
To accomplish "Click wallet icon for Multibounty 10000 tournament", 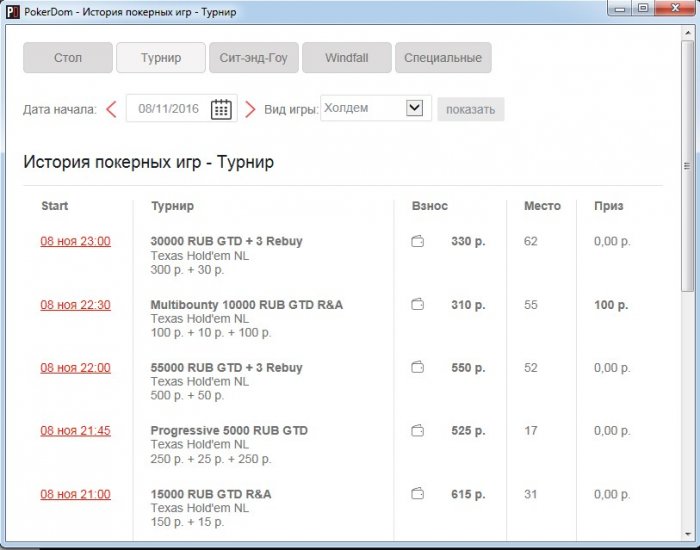I will [418, 304].
